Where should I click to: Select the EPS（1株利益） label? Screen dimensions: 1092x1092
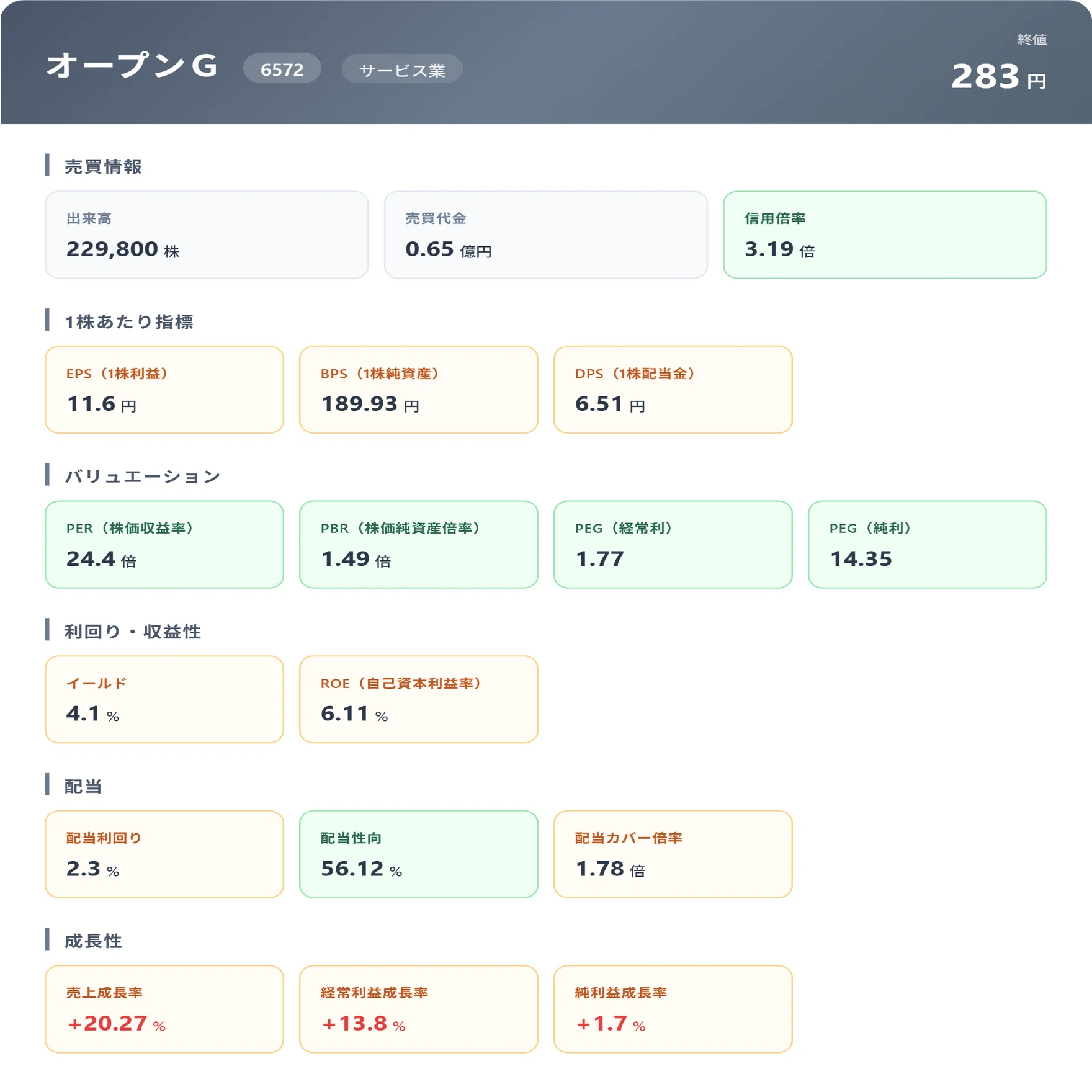117,374
